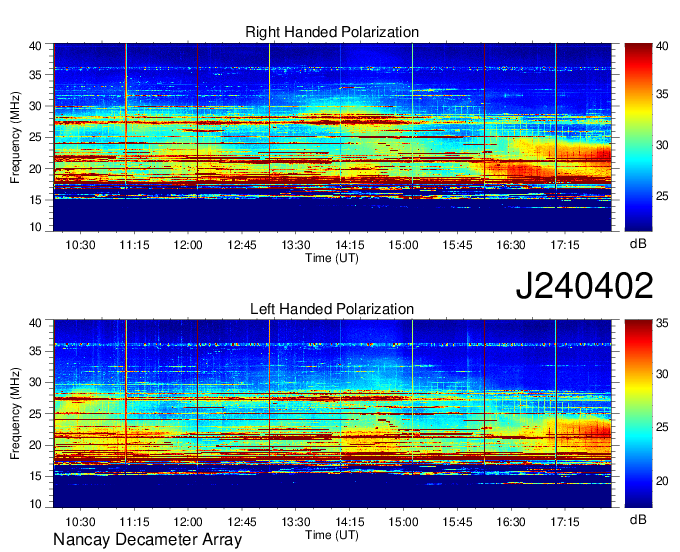The width and height of the screenshot is (680, 552).
Task: Click the dB label under the lower colorbar
Action: [x=638, y=519]
